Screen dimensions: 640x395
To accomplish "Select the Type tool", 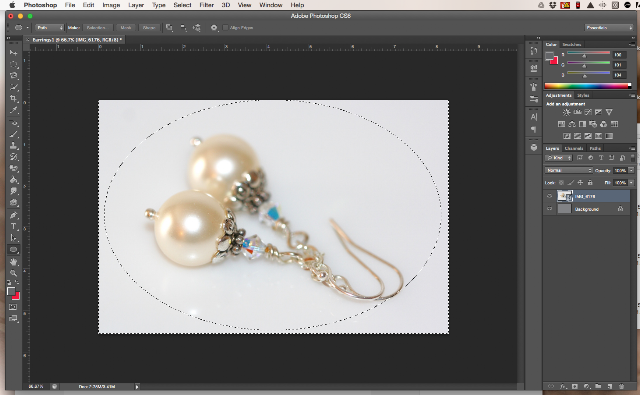I will [x=14, y=226].
